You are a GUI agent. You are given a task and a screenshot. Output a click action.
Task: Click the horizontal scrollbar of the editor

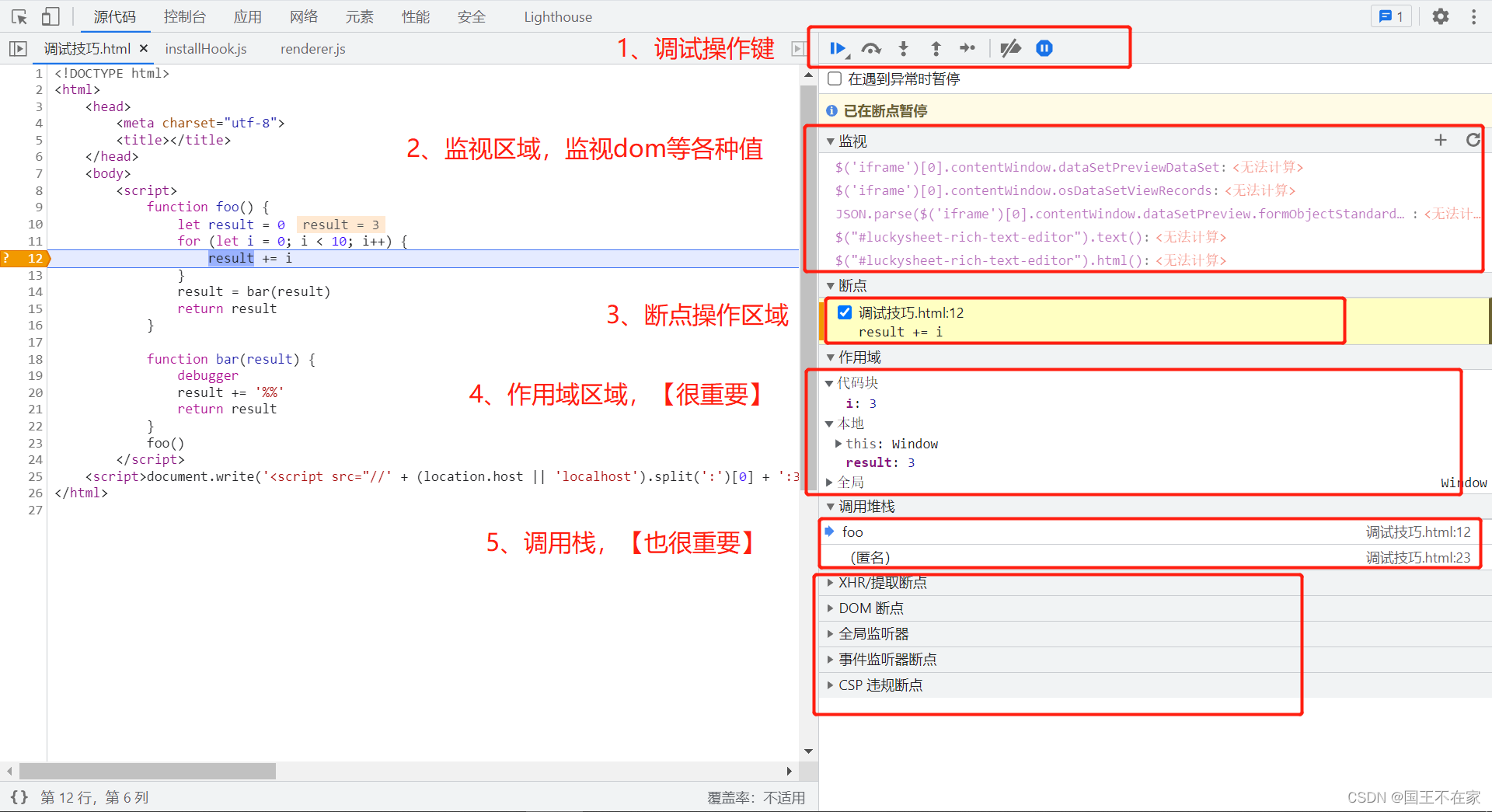[148, 771]
